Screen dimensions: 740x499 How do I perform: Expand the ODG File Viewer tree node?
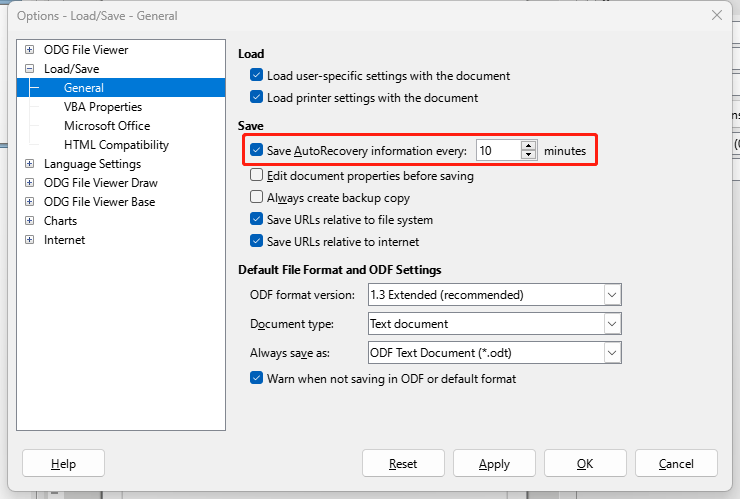pos(29,50)
